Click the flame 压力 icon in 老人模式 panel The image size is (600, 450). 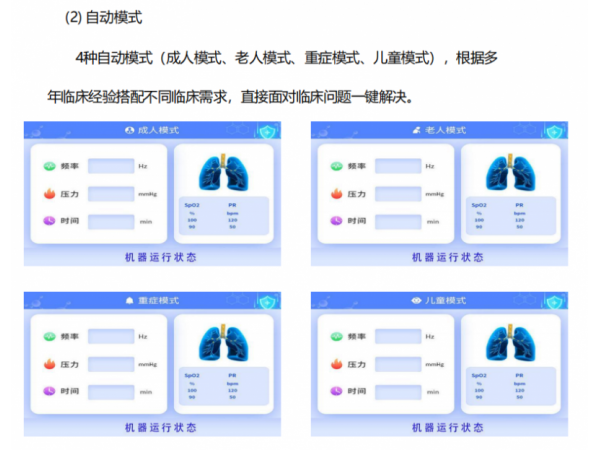tap(334, 193)
